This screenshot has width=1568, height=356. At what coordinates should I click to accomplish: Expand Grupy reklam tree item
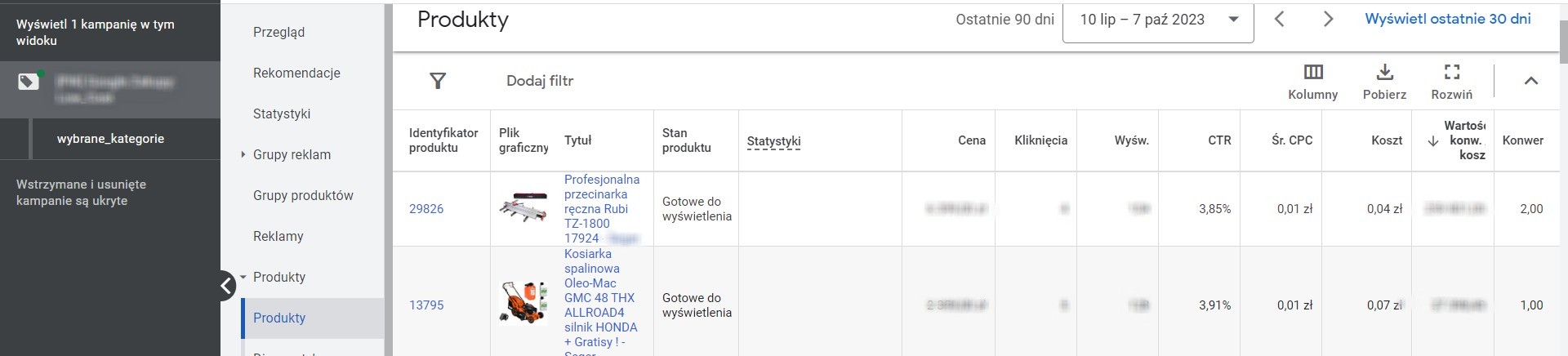click(243, 154)
